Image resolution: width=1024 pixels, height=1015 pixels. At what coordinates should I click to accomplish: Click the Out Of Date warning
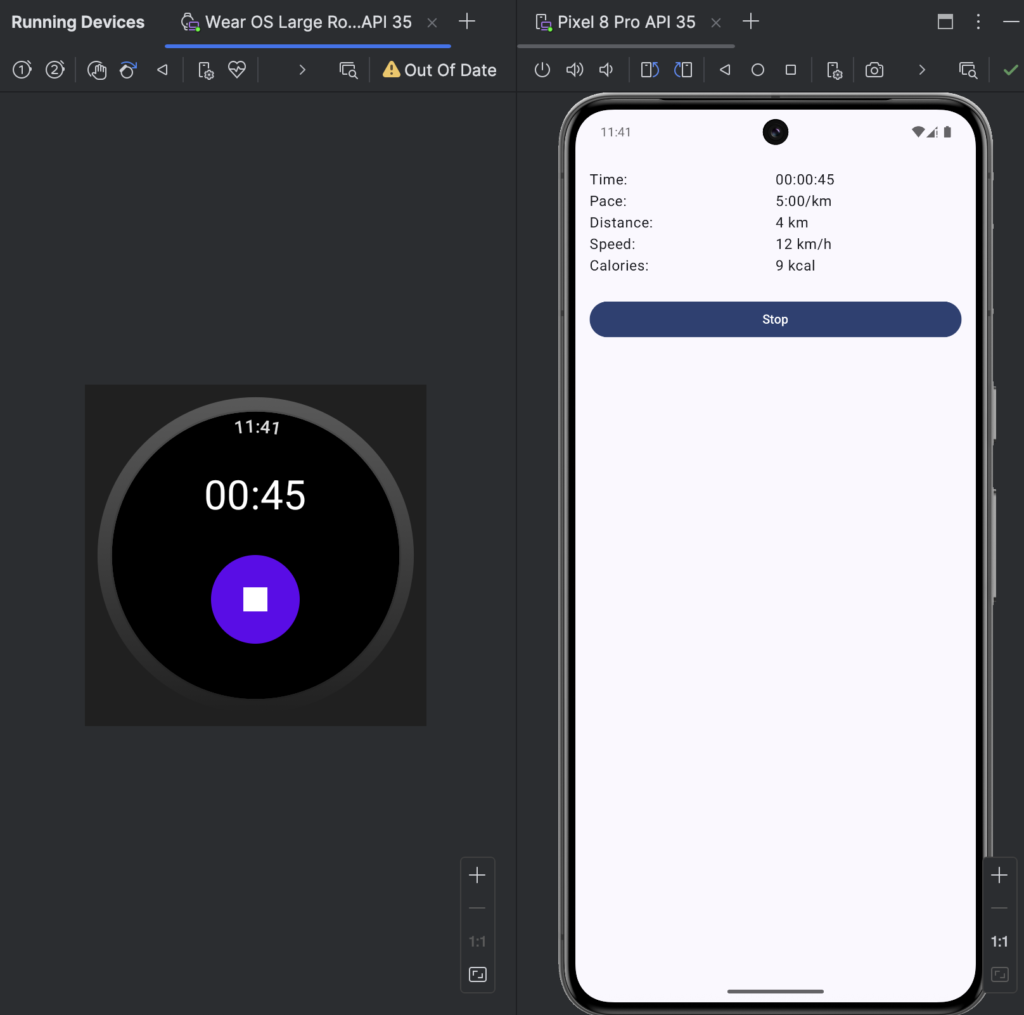[440, 70]
